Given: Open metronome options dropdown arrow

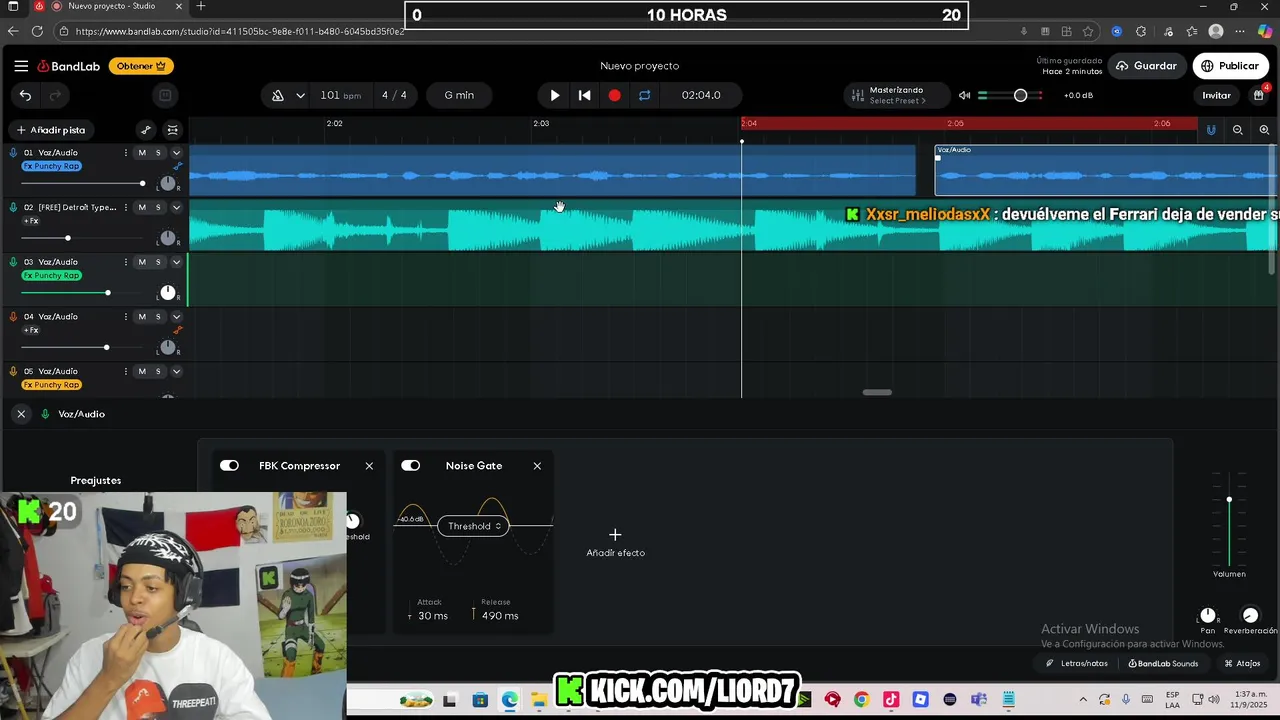Looking at the screenshot, I should (x=300, y=95).
